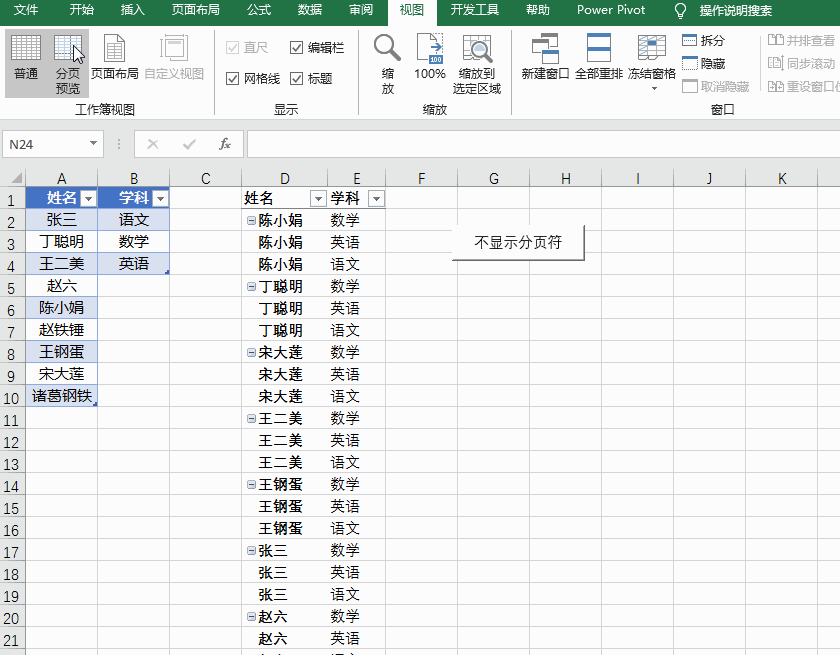Click the Name Box showing N24
This screenshot has height=655, width=840.
(x=46, y=144)
